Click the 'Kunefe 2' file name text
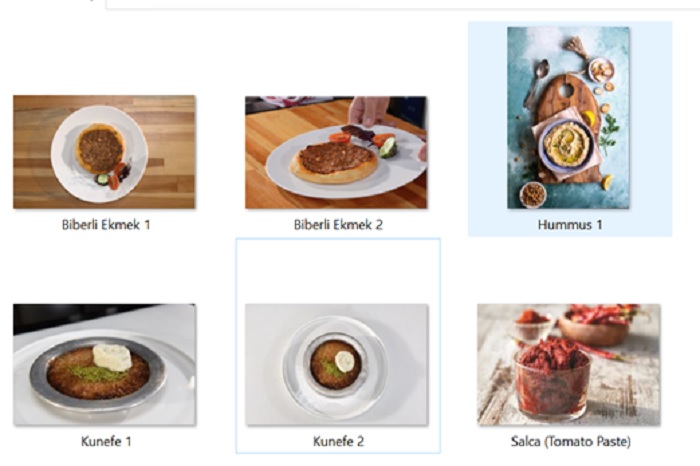 click(x=338, y=441)
